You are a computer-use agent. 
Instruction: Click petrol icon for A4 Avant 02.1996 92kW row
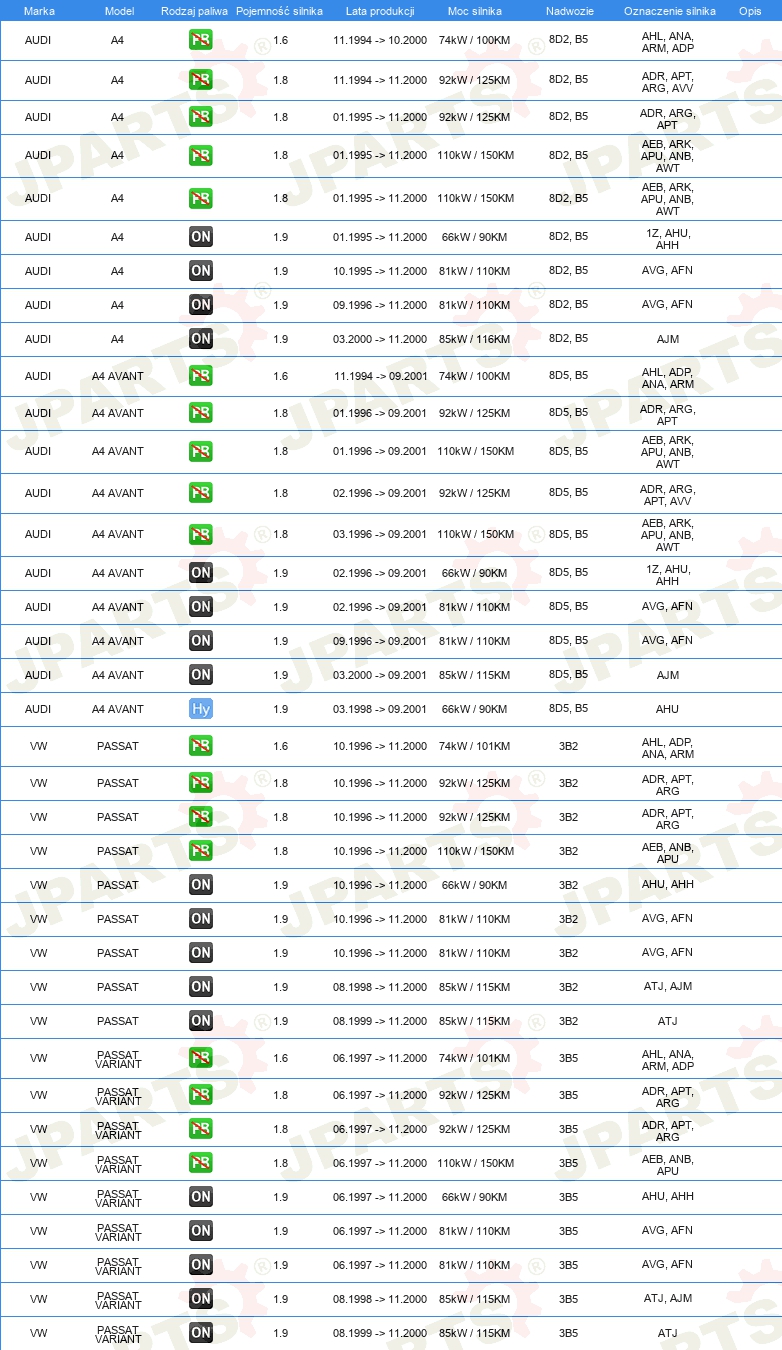[x=201, y=493]
